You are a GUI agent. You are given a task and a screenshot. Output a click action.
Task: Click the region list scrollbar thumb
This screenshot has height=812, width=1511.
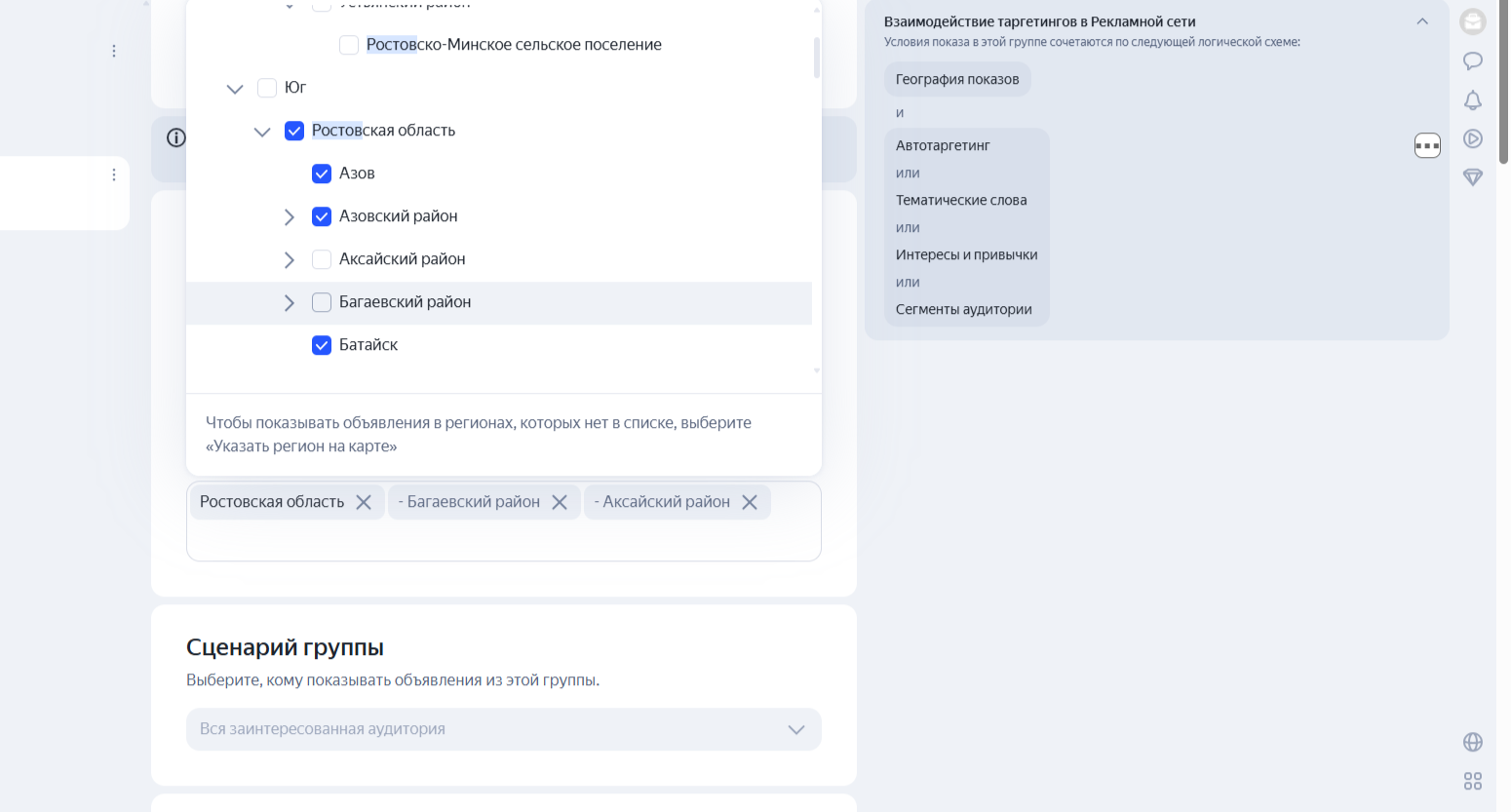[x=817, y=58]
